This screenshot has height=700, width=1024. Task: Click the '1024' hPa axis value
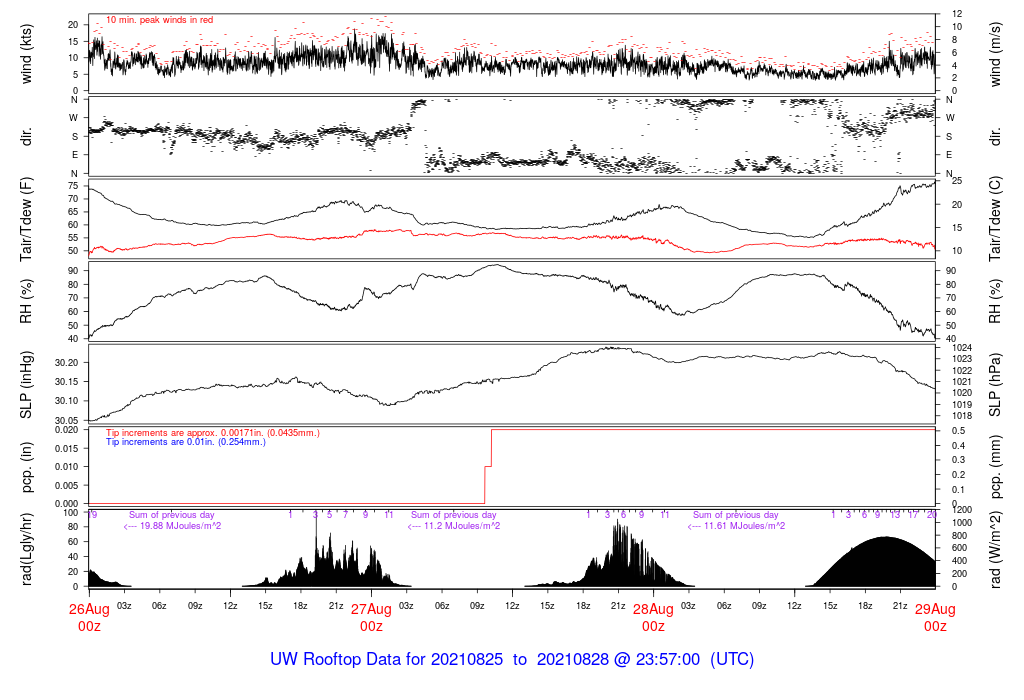(x=963, y=348)
